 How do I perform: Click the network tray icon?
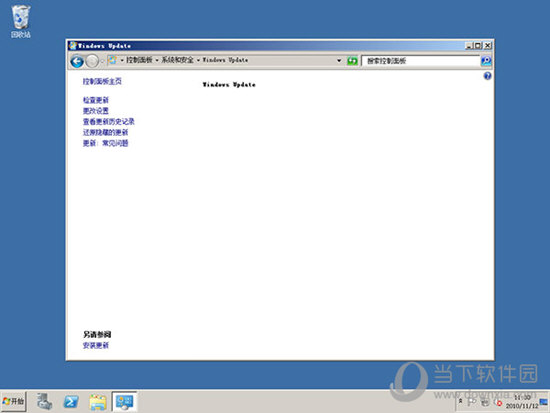coord(485,402)
